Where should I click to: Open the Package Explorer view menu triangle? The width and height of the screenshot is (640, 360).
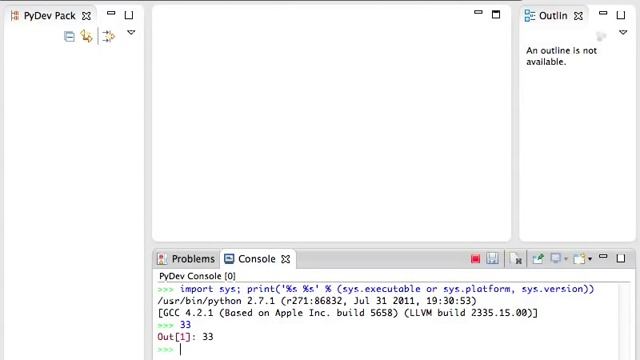point(131,32)
